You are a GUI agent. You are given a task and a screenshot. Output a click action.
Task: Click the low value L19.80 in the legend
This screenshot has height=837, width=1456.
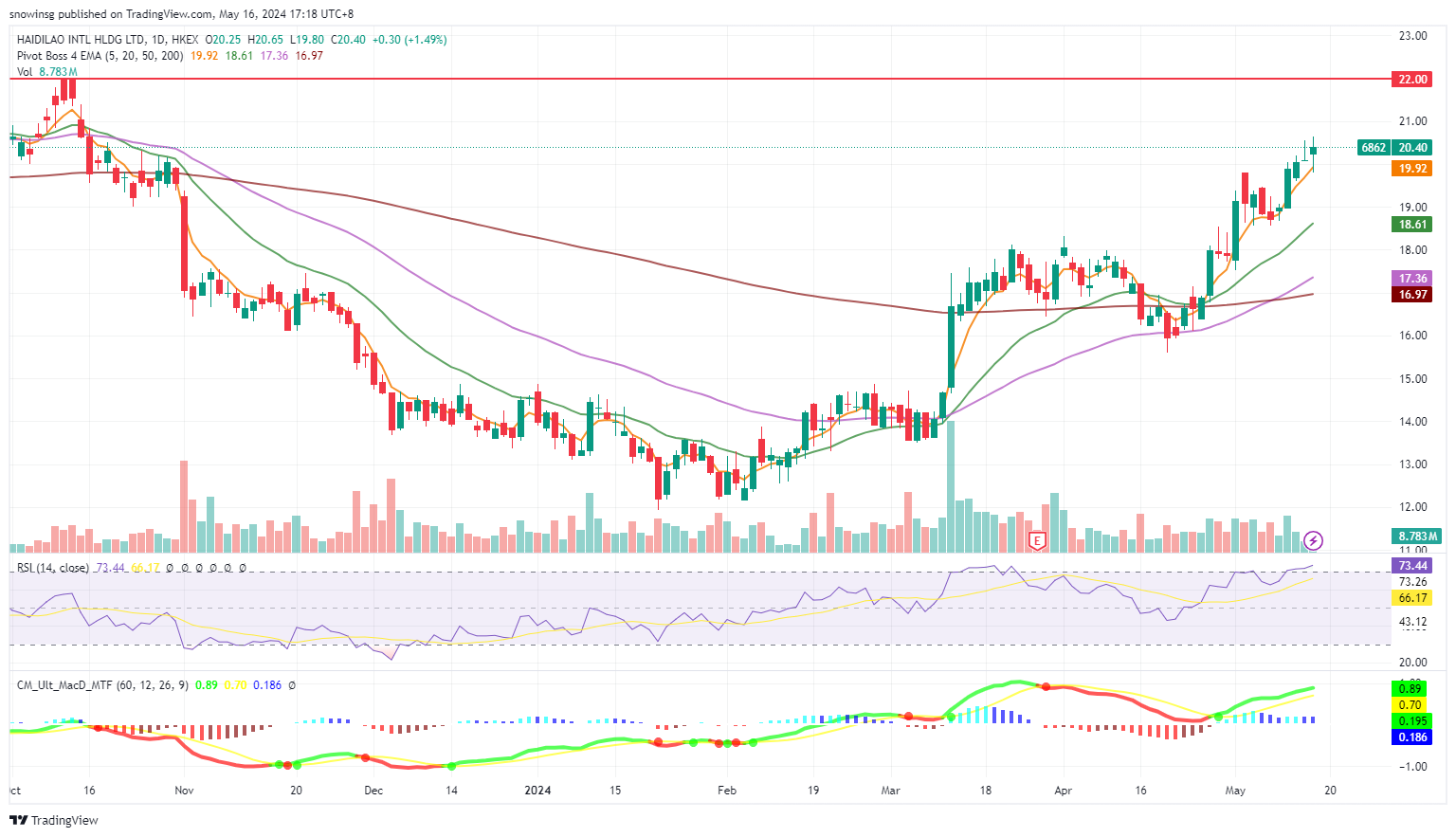point(306,40)
